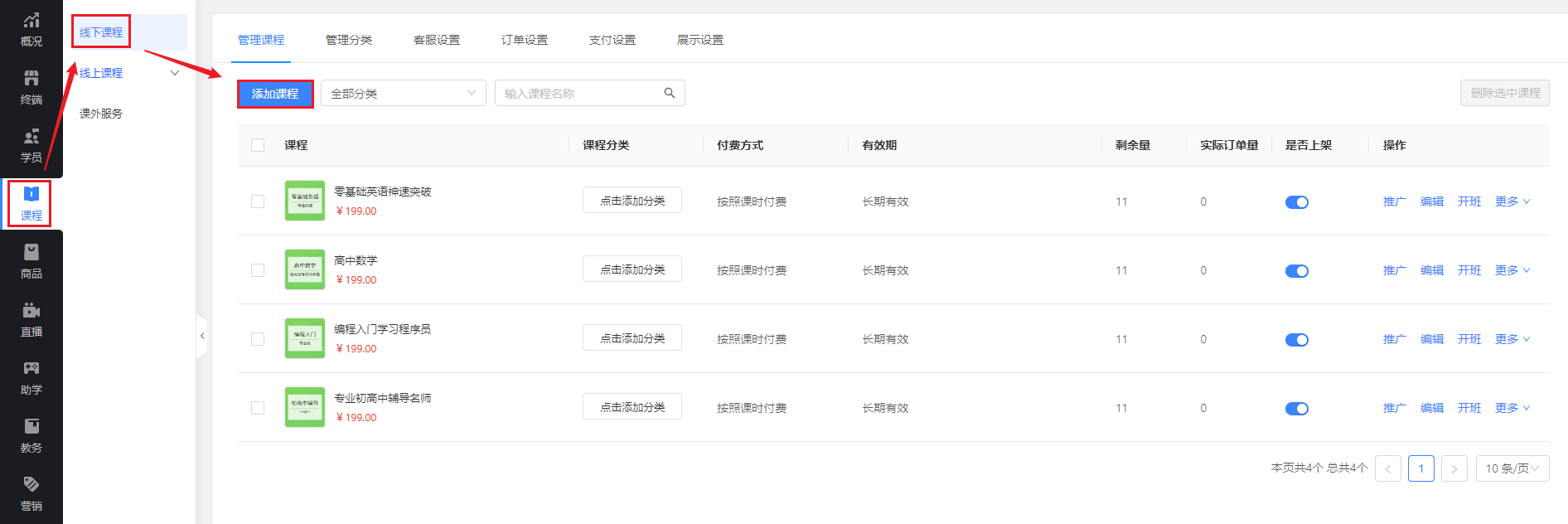Click 推广 link for 零基础英语神速突破
The width and height of the screenshot is (1568, 524).
[x=1395, y=201]
